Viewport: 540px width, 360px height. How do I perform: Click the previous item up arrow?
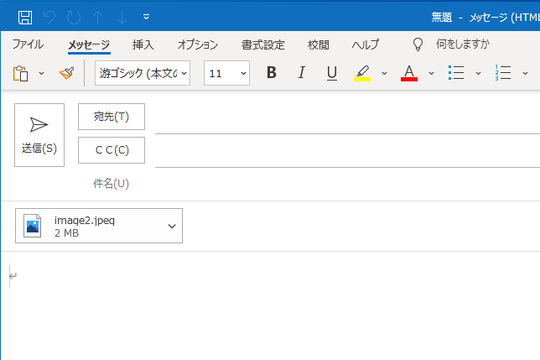point(98,17)
